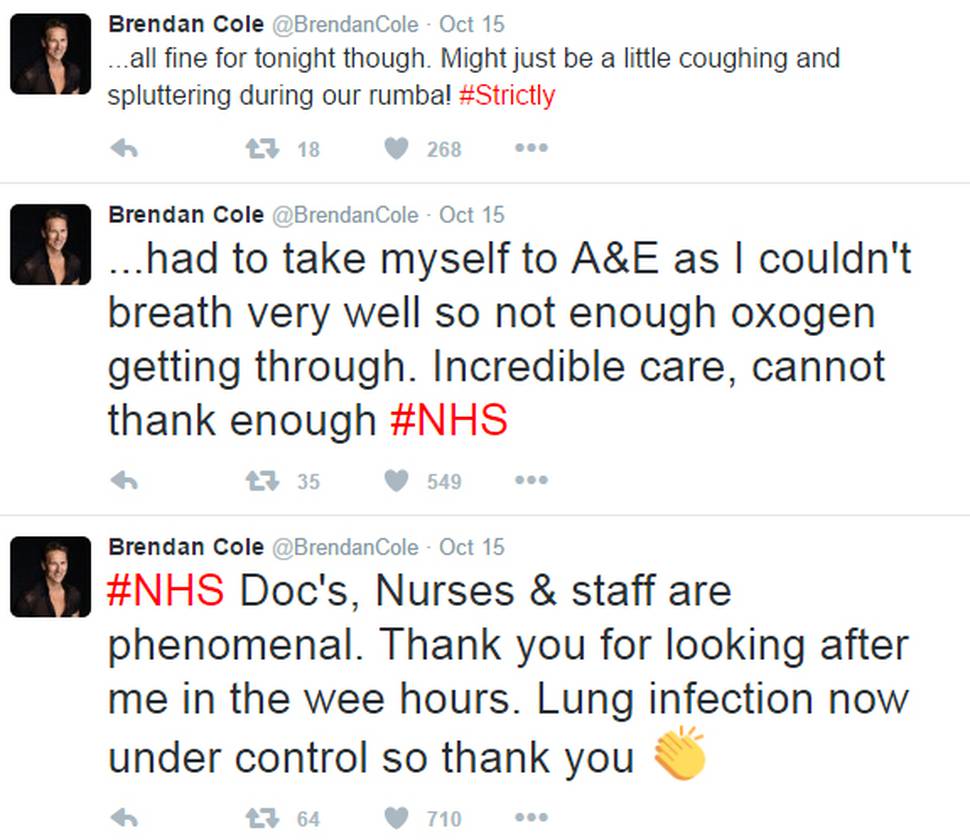Screen dimensions: 970x840
Task: Open more options on the rumba tweet
Action: click(x=531, y=148)
